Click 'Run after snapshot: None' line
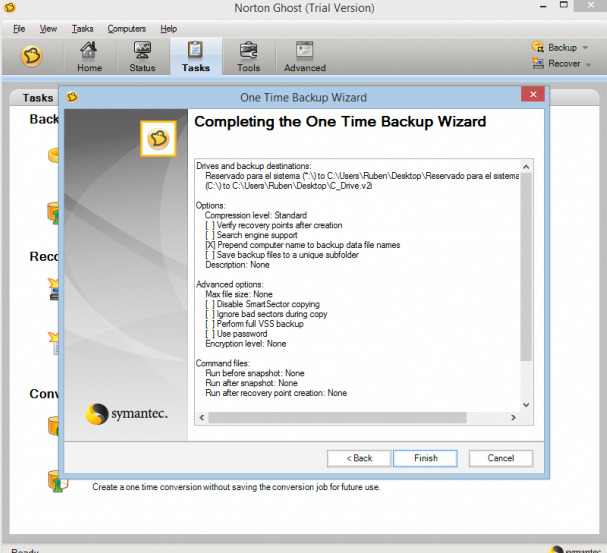The image size is (607, 553). [251, 383]
